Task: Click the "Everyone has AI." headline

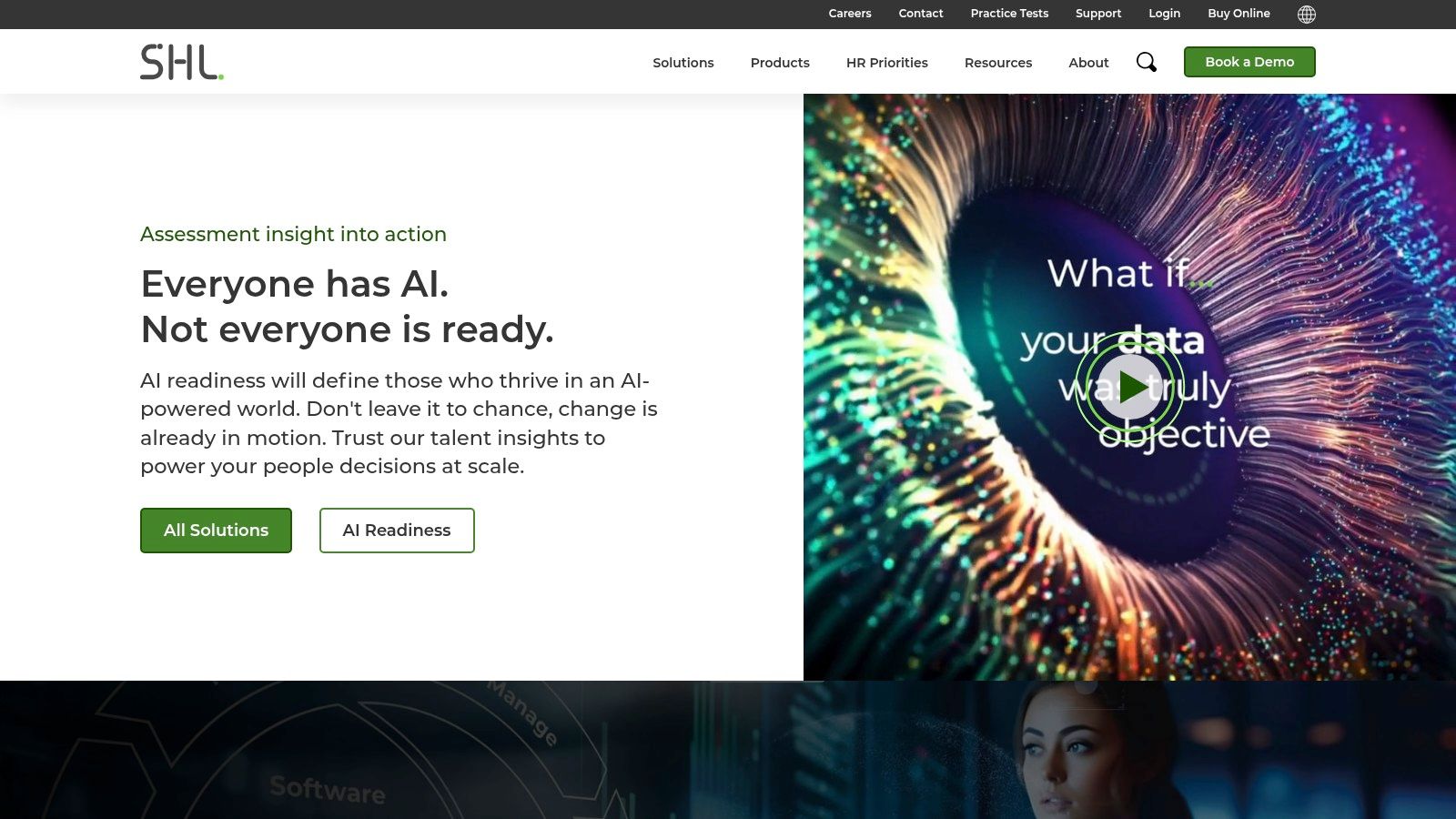Action: [x=295, y=284]
